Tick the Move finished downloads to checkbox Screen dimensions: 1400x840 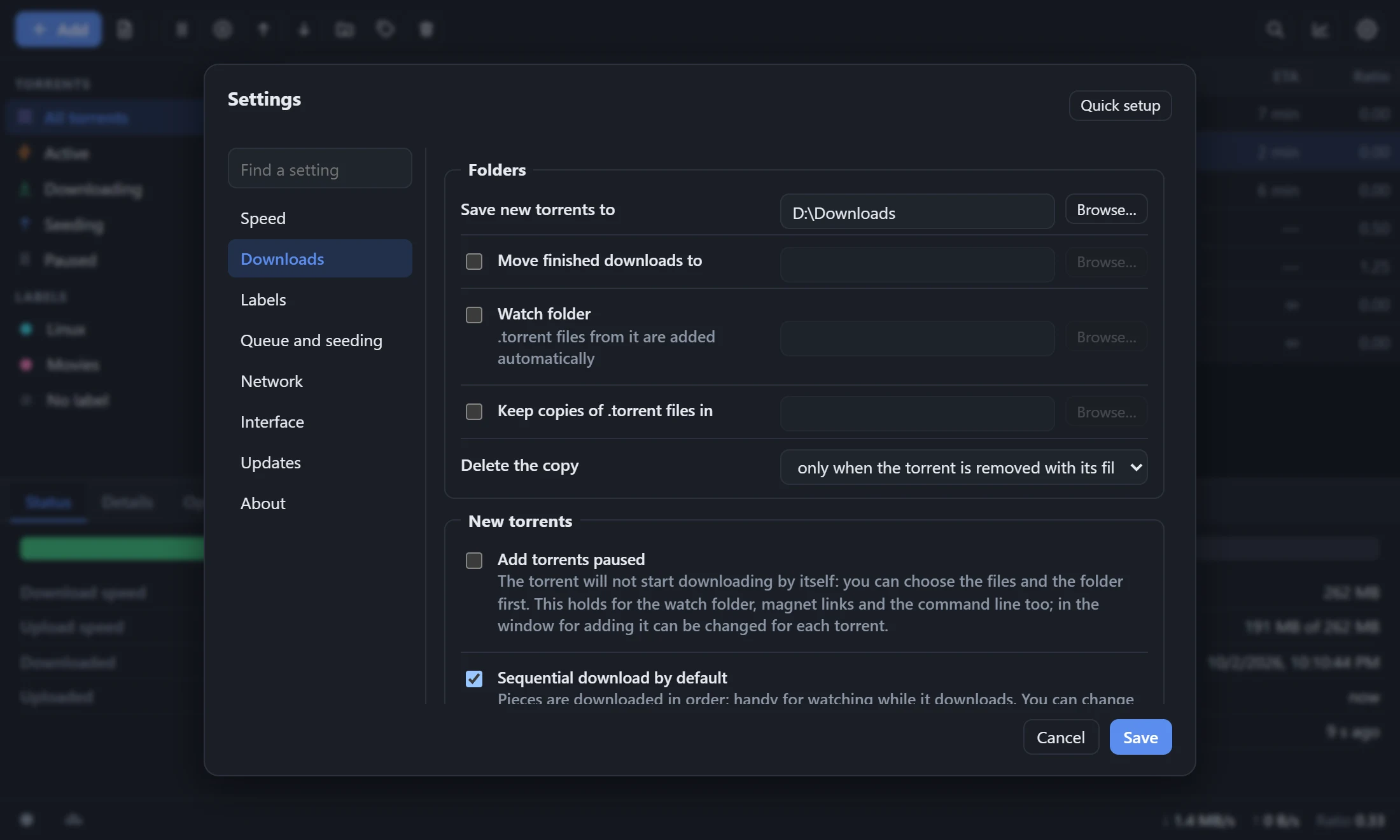[x=474, y=262]
